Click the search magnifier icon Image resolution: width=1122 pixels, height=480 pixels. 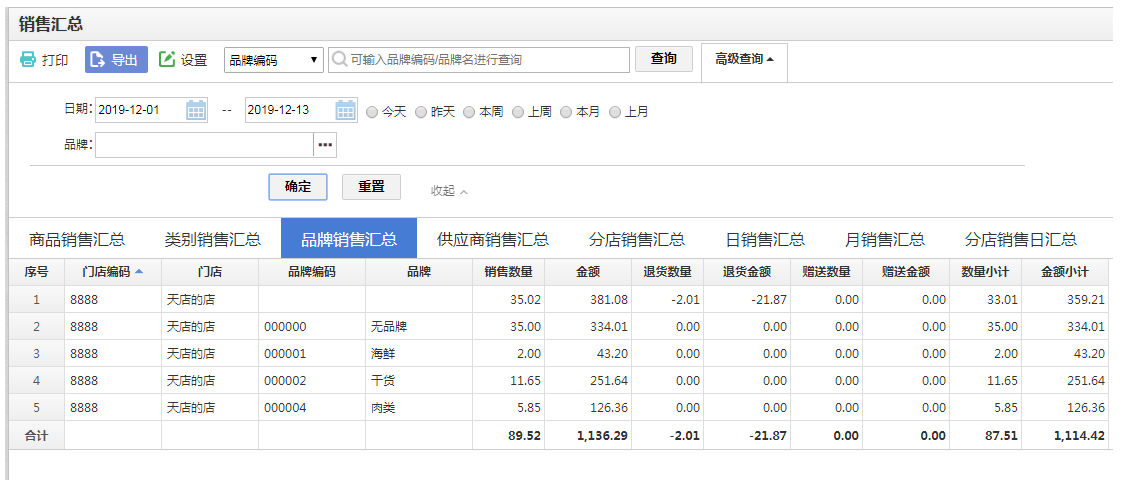click(340, 60)
